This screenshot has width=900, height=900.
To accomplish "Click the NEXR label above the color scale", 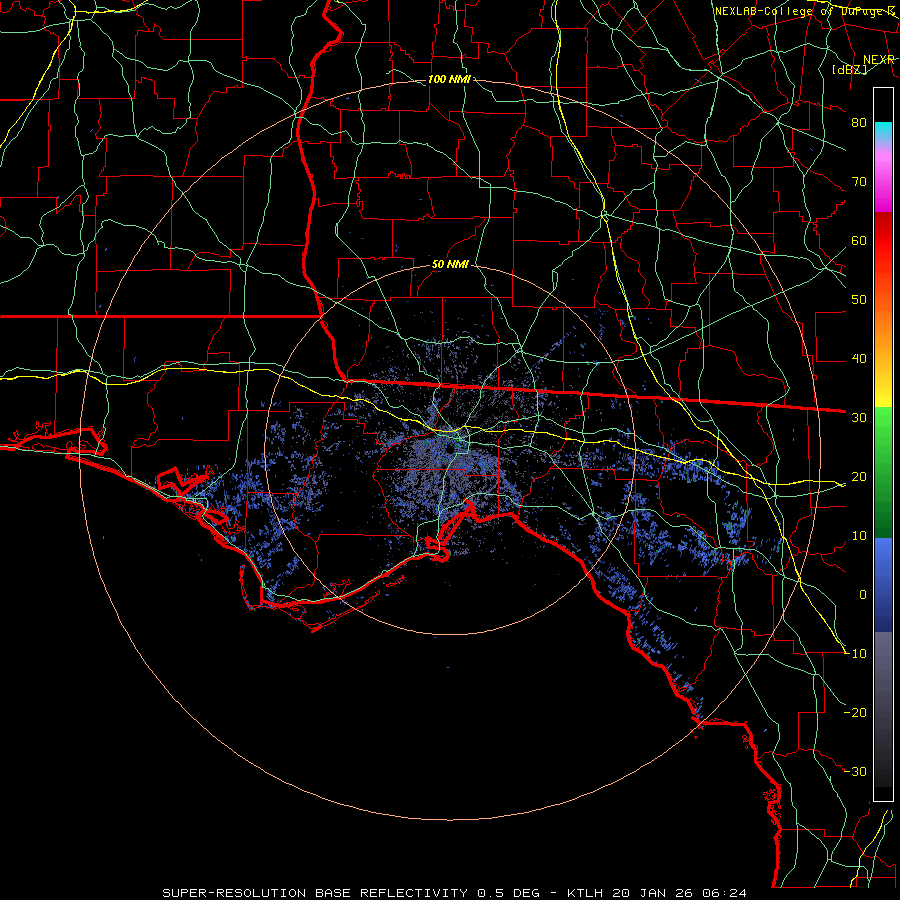I will click(879, 60).
